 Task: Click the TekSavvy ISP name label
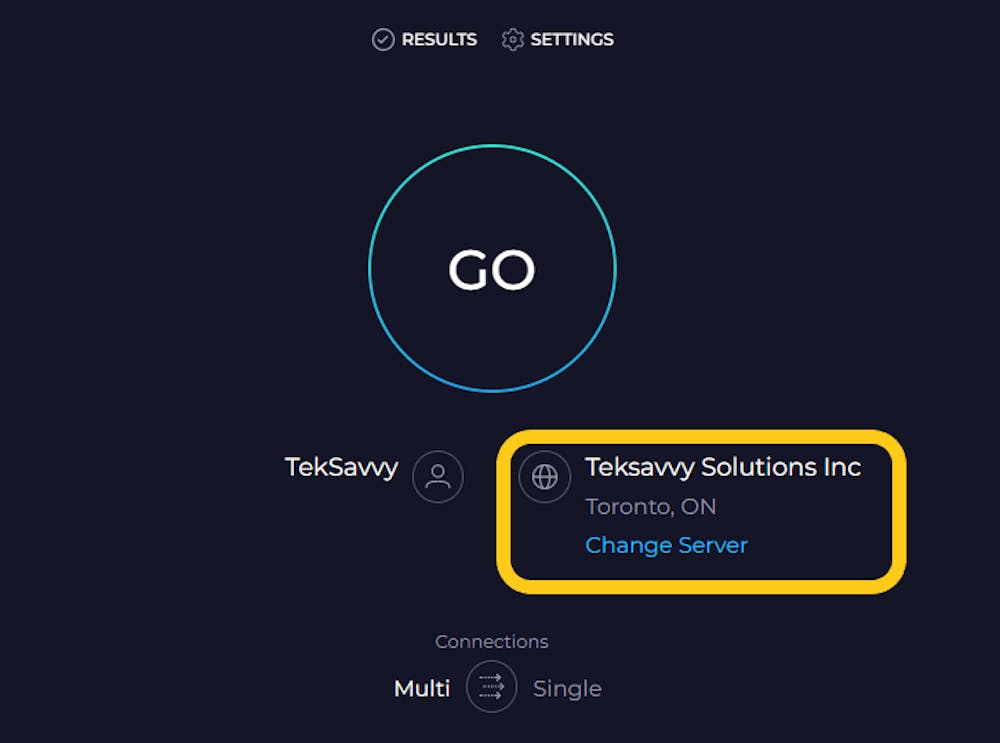point(341,467)
